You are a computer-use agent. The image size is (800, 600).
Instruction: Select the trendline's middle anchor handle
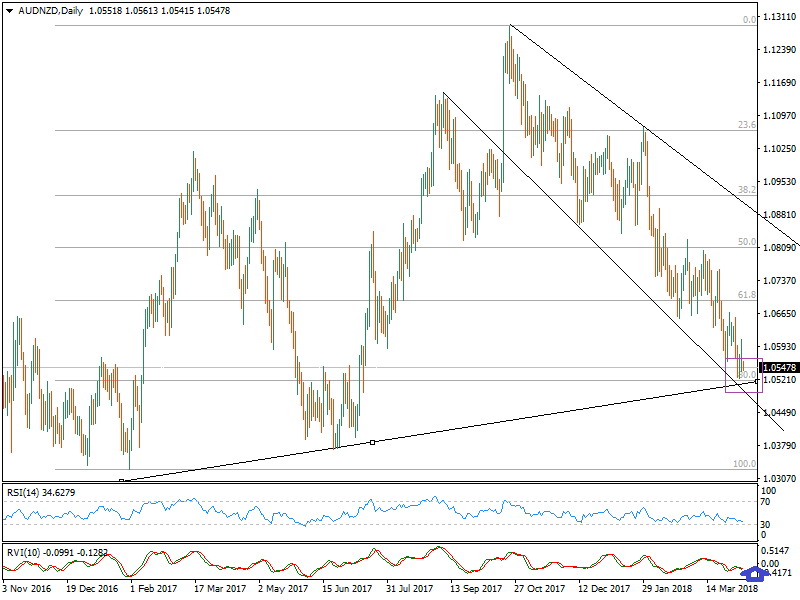tap(372, 442)
